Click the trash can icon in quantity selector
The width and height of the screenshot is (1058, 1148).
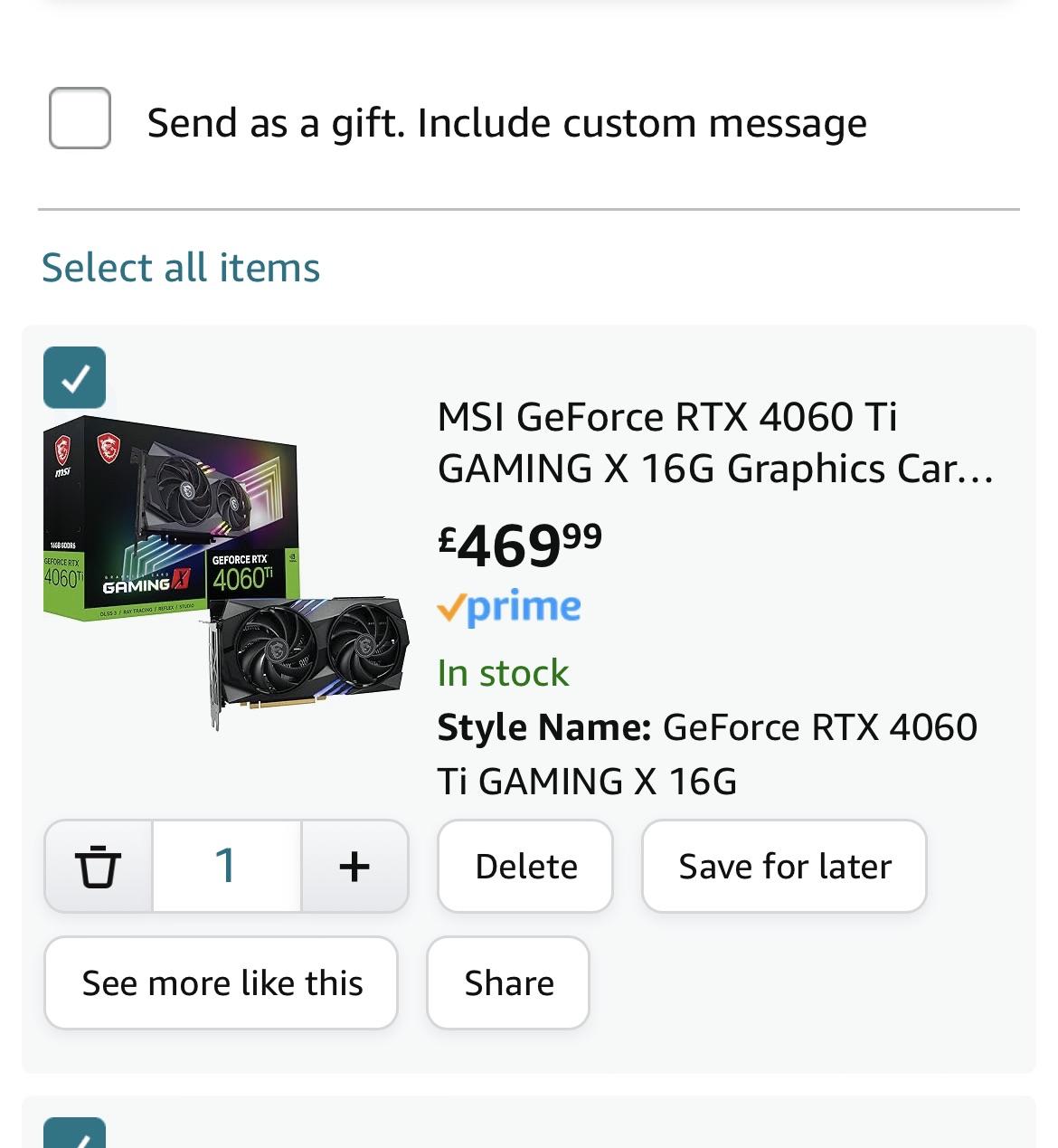tap(99, 866)
